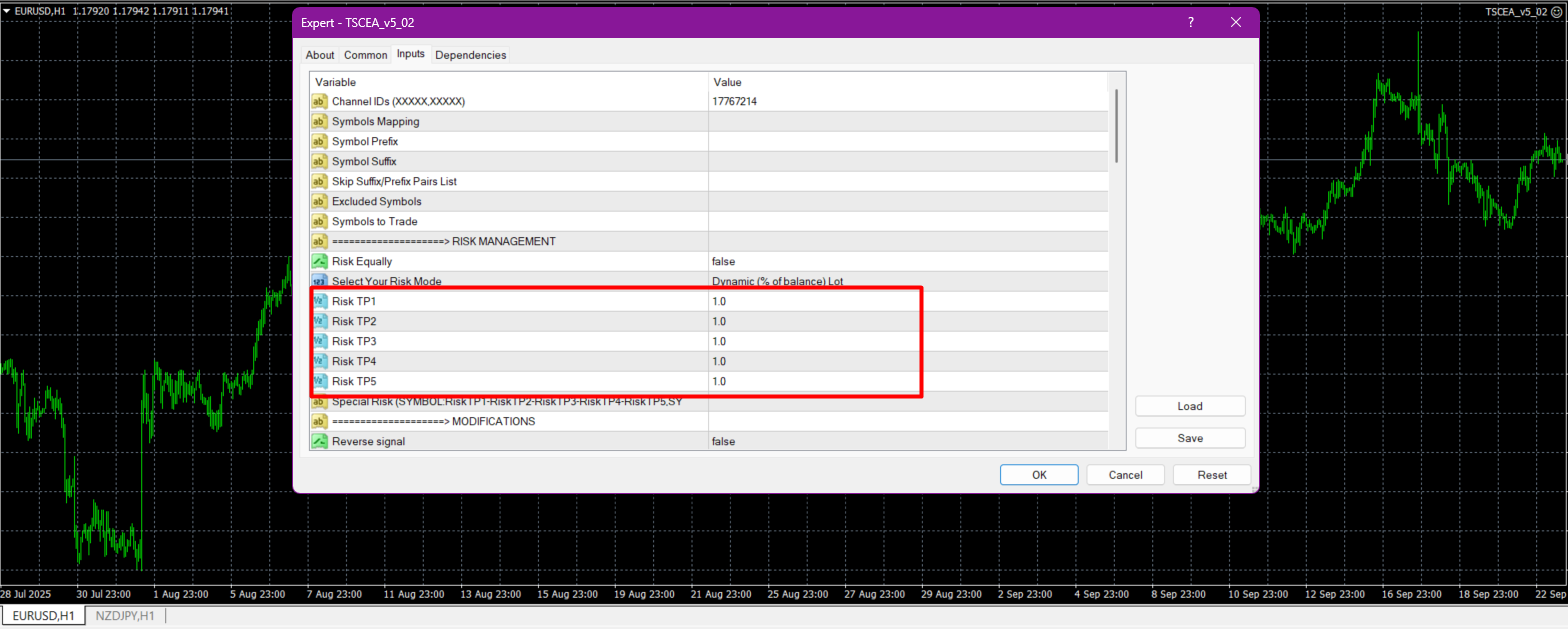Click the Channel IDs string variable icon
The width and height of the screenshot is (1568, 629).
click(x=319, y=102)
